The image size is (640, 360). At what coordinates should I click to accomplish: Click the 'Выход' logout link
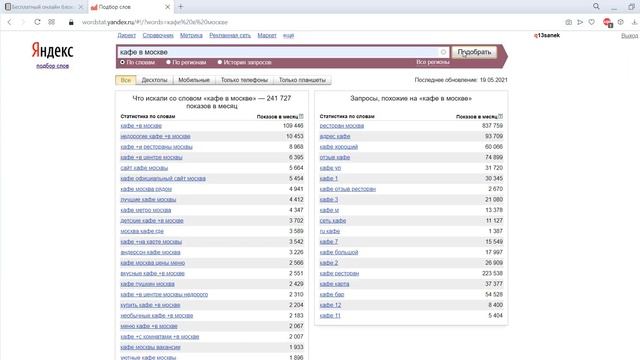click(629, 36)
